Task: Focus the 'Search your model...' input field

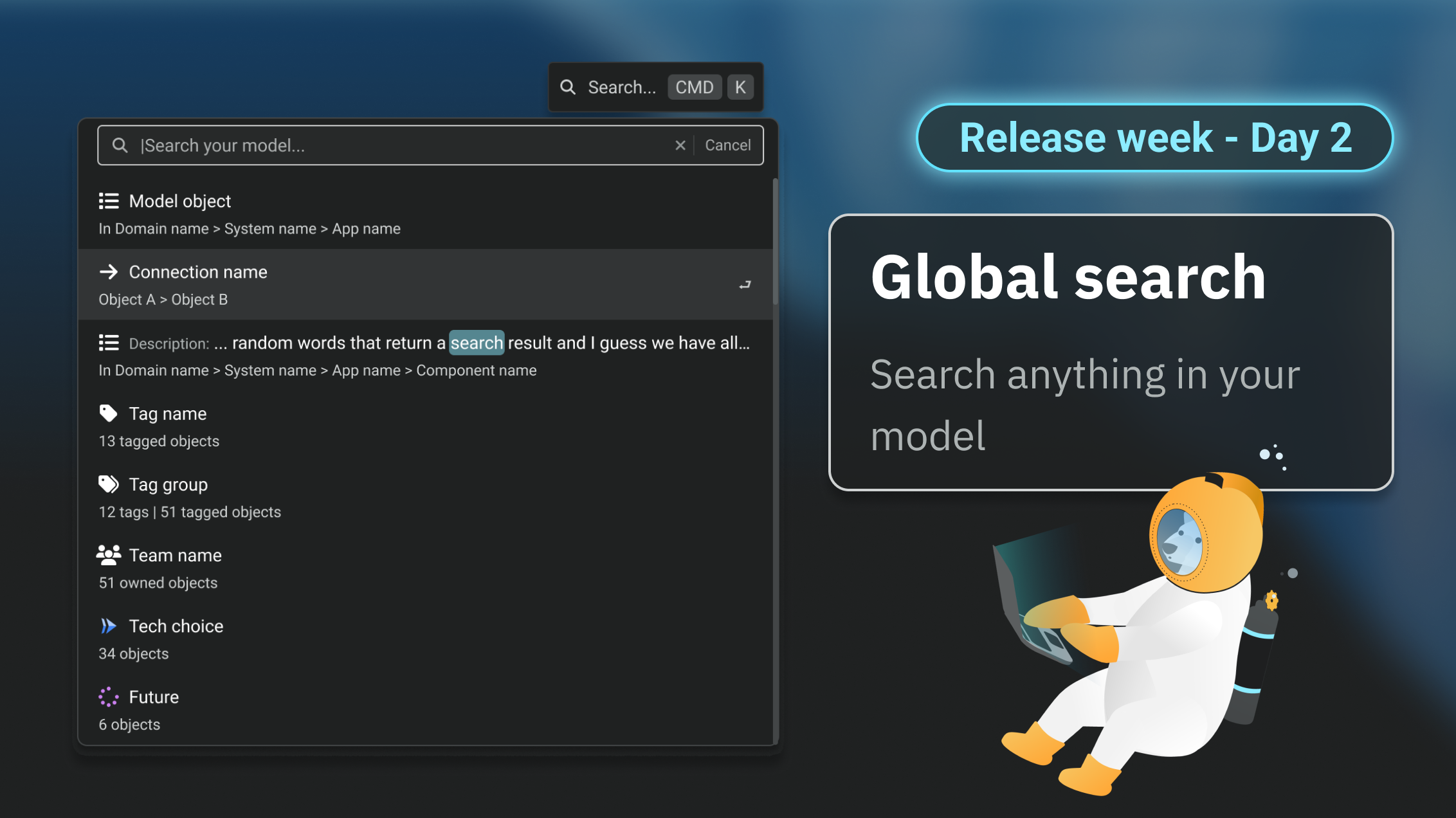Action: [430, 145]
